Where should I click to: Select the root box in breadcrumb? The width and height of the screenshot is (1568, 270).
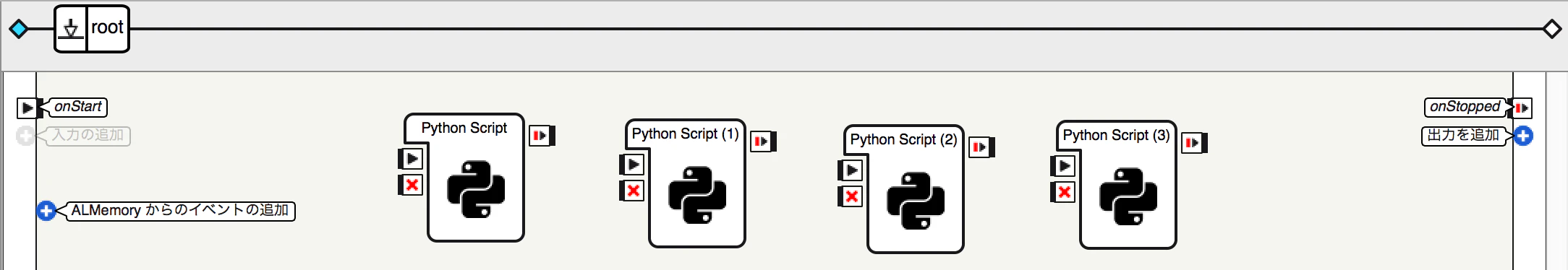pos(92,29)
